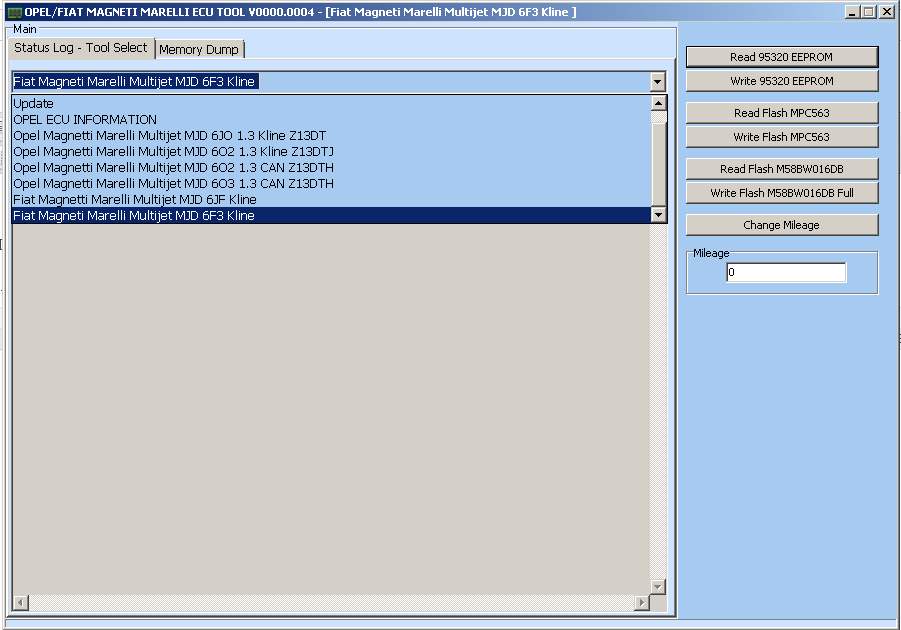Maximize the ECU Tool window
Viewport: 901px width, 630px height.
click(x=869, y=11)
